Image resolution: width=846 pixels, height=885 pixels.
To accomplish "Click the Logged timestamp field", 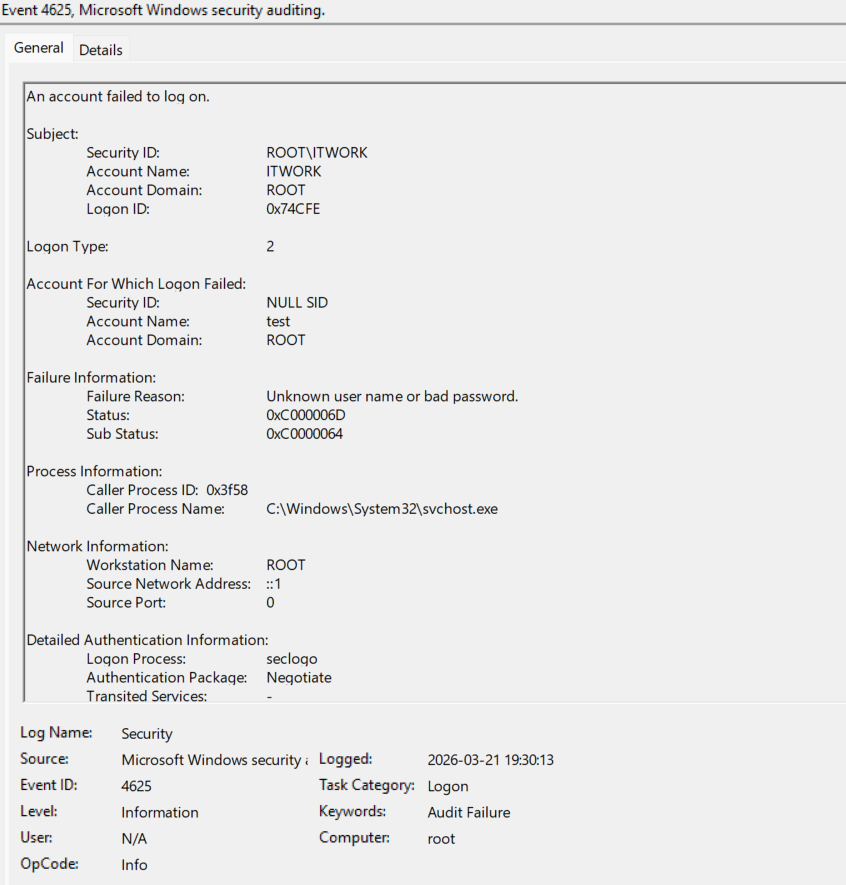I will (x=490, y=760).
